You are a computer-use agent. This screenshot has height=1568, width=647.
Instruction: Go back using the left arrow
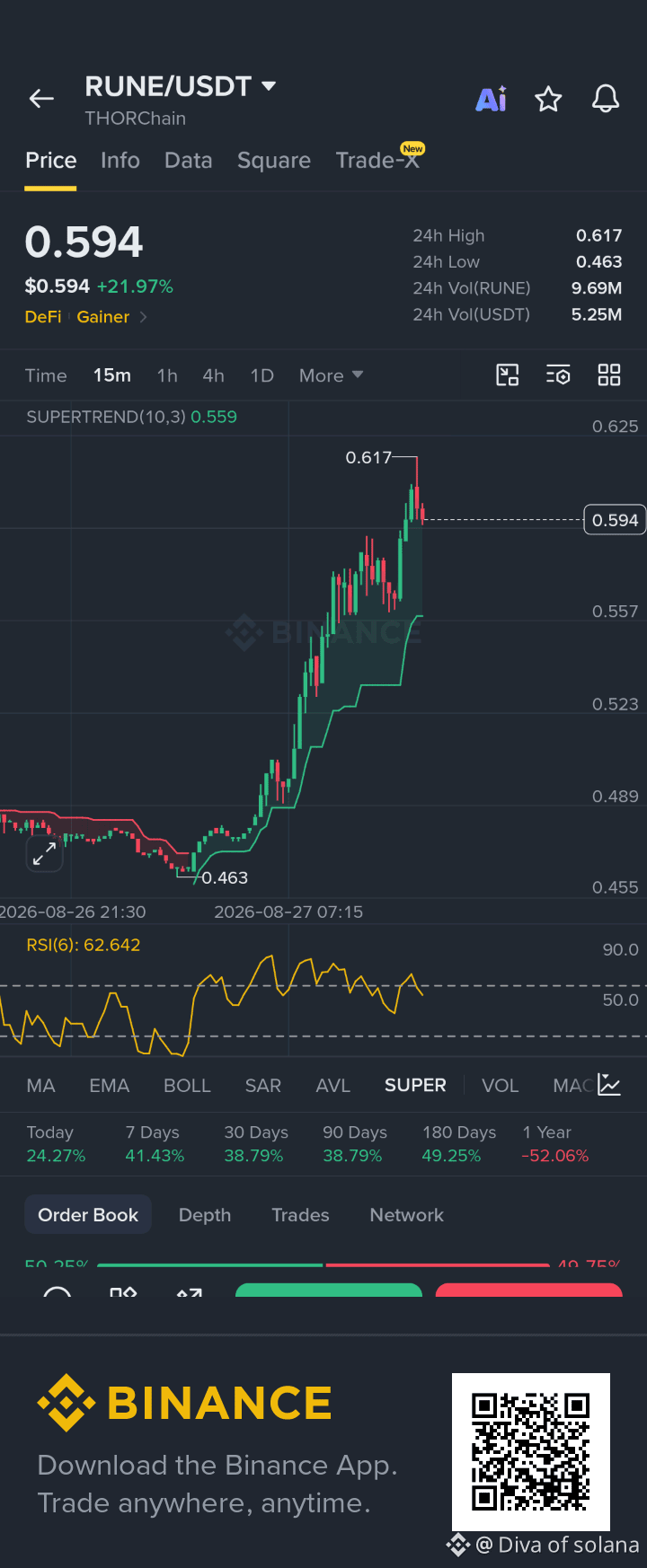point(41,99)
